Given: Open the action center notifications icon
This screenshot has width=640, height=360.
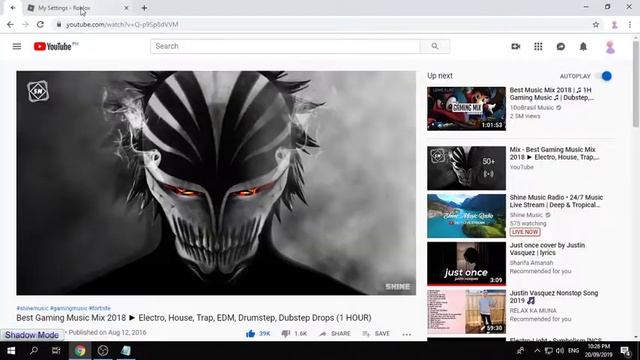Looking at the screenshot, I should click(x=625, y=351).
